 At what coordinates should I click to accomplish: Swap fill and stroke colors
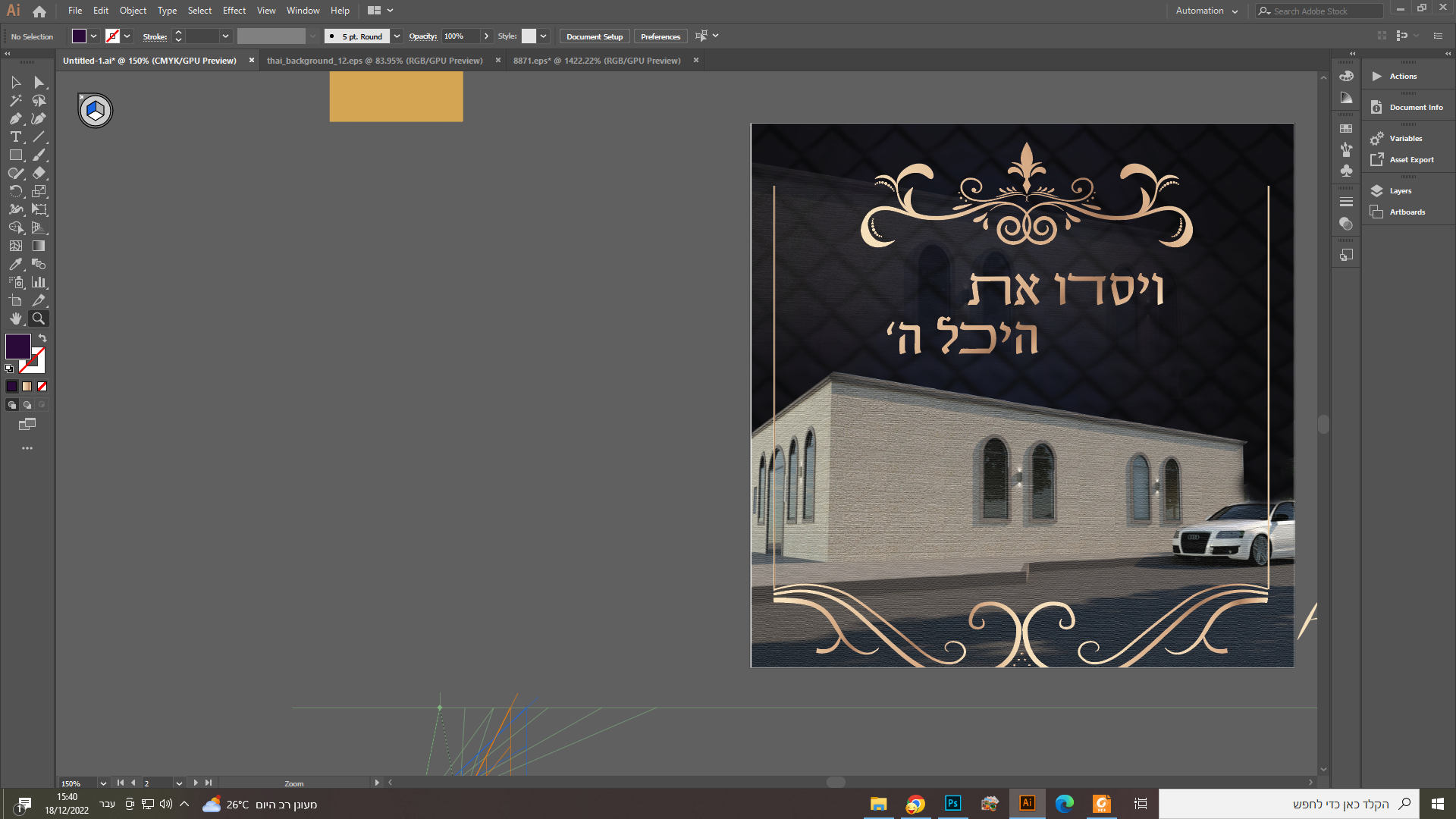43,338
